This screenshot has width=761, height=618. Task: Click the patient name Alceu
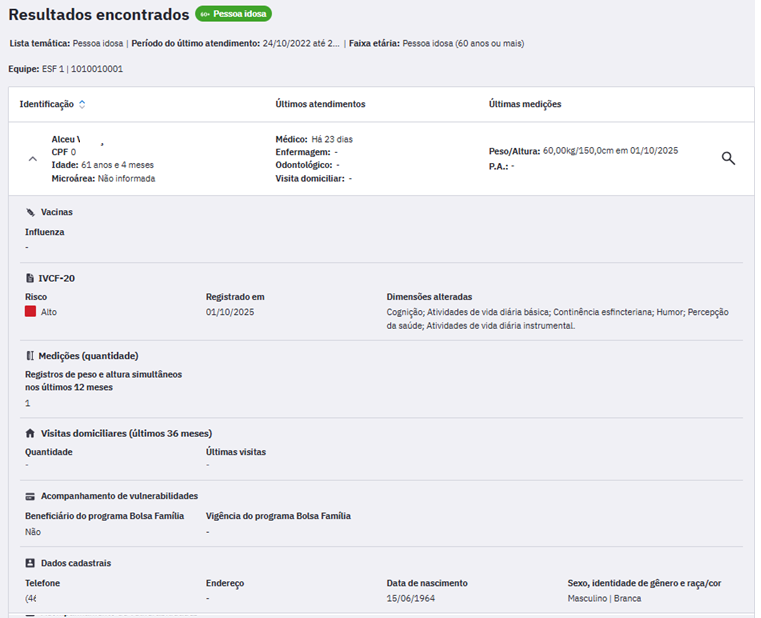point(65,138)
